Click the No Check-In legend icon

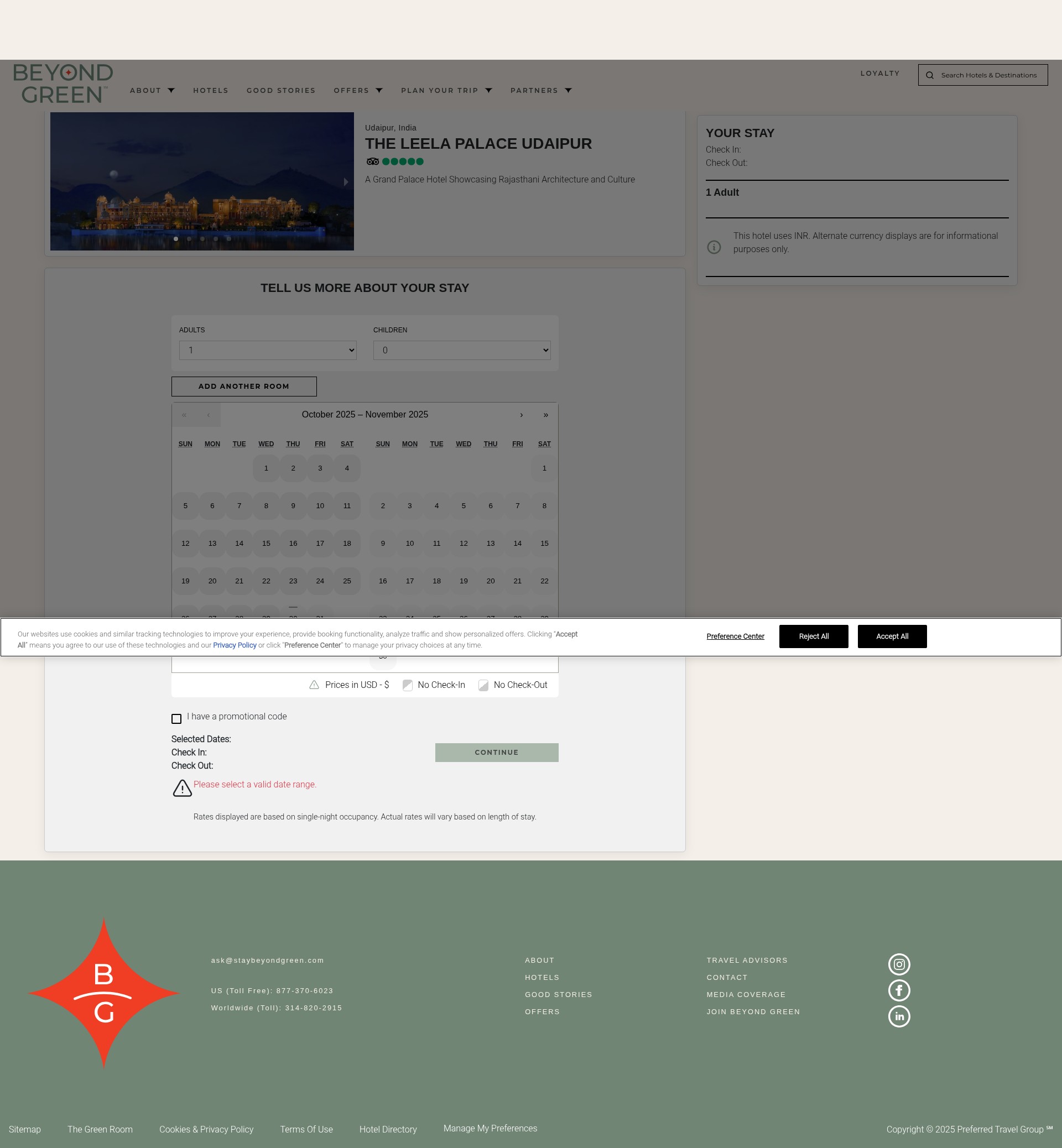pyautogui.click(x=408, y=685)
